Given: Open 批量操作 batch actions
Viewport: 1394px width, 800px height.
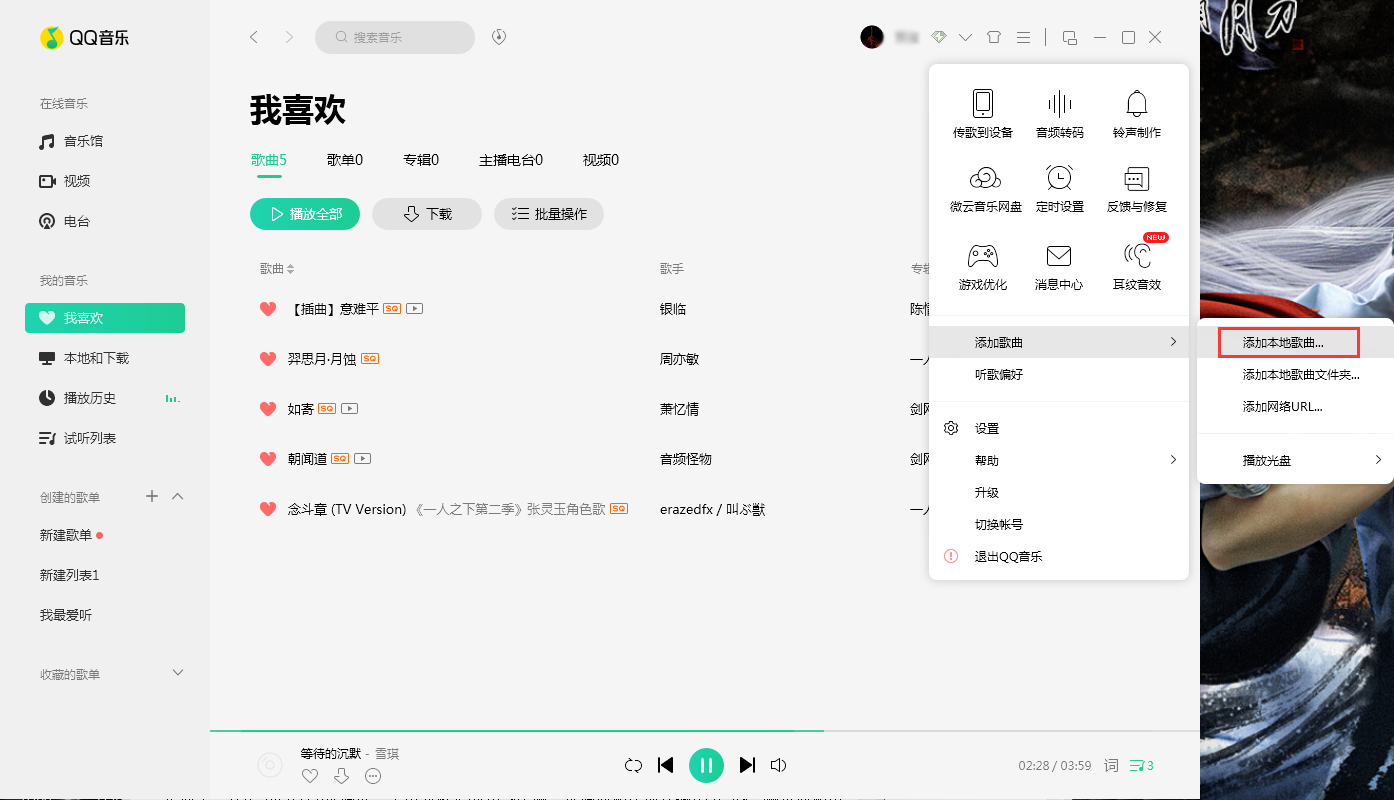Looking at the screenshot, I should tap(548, 213).
